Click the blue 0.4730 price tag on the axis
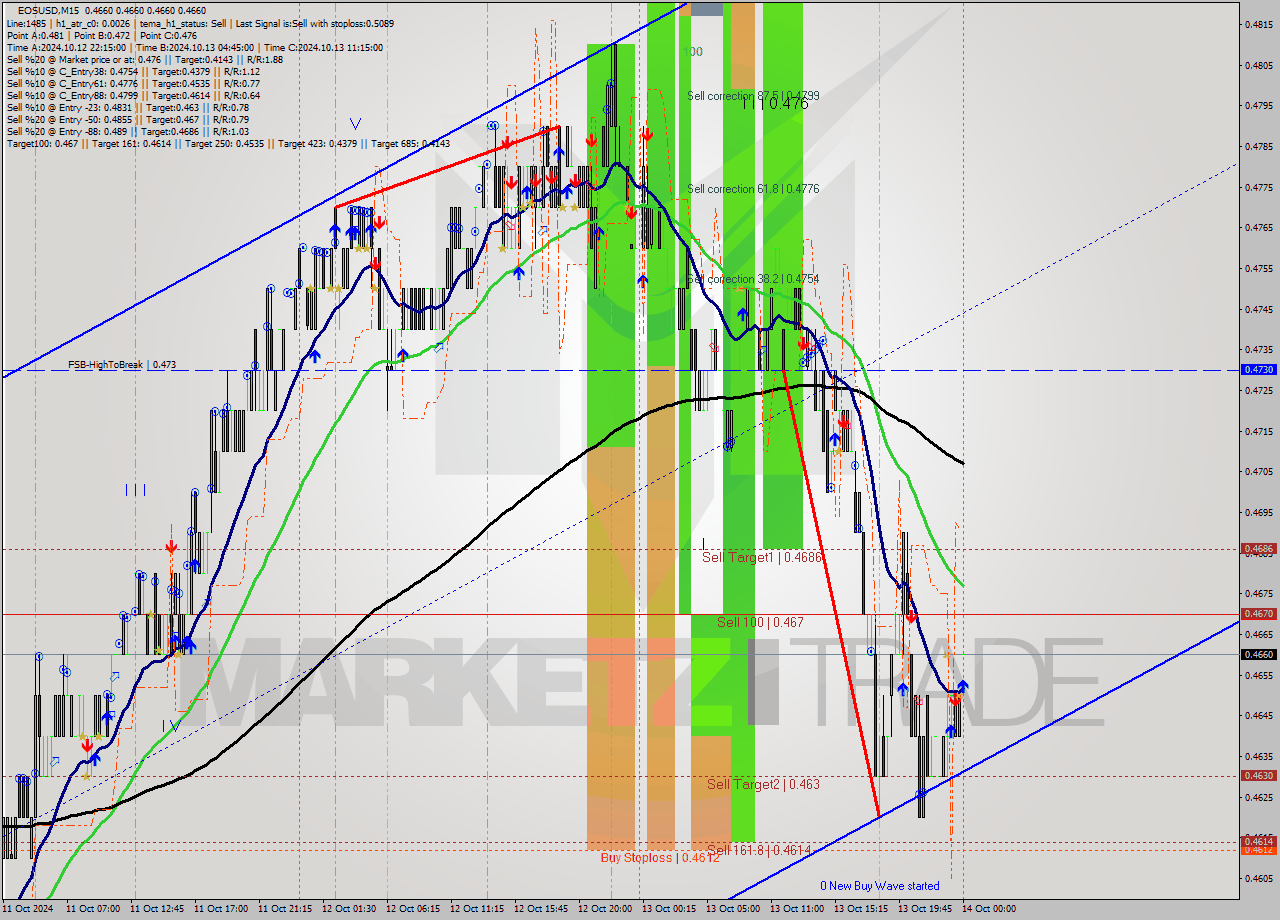 pyautogui.click(x=1258, y=370)
